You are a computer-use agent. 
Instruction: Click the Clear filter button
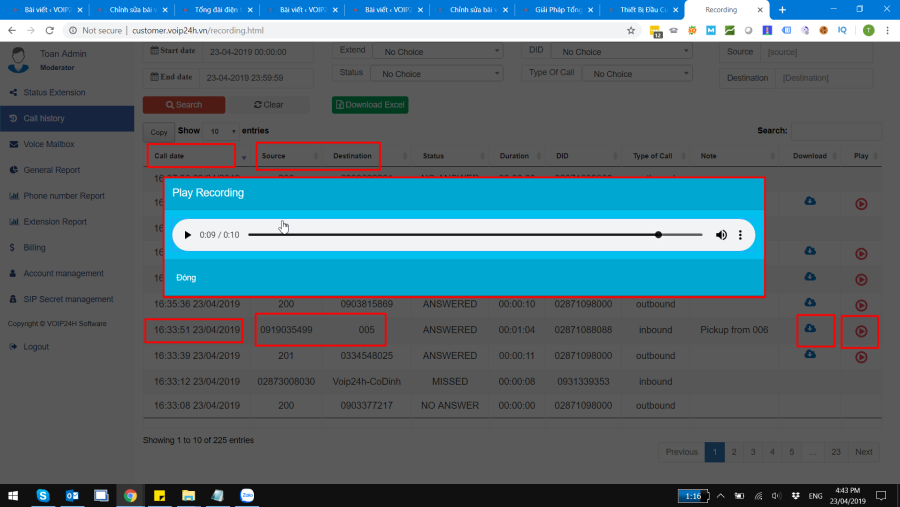coord(269,105)
